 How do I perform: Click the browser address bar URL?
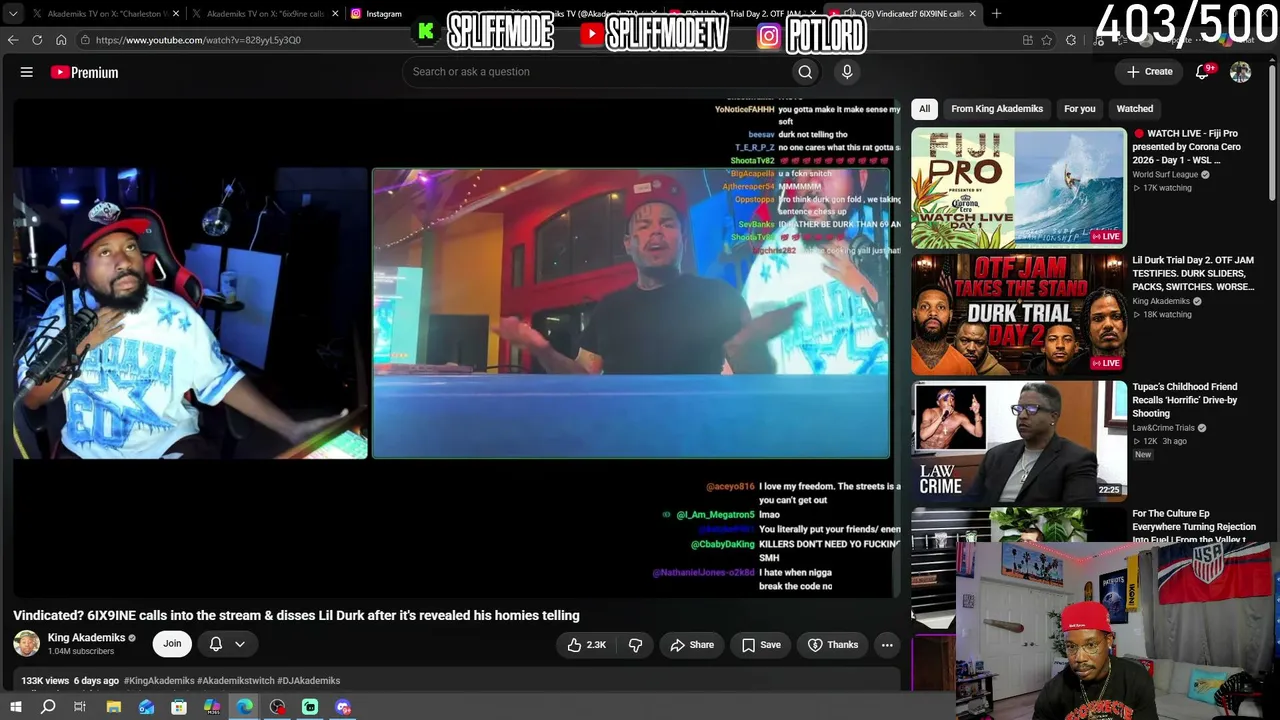198,40
